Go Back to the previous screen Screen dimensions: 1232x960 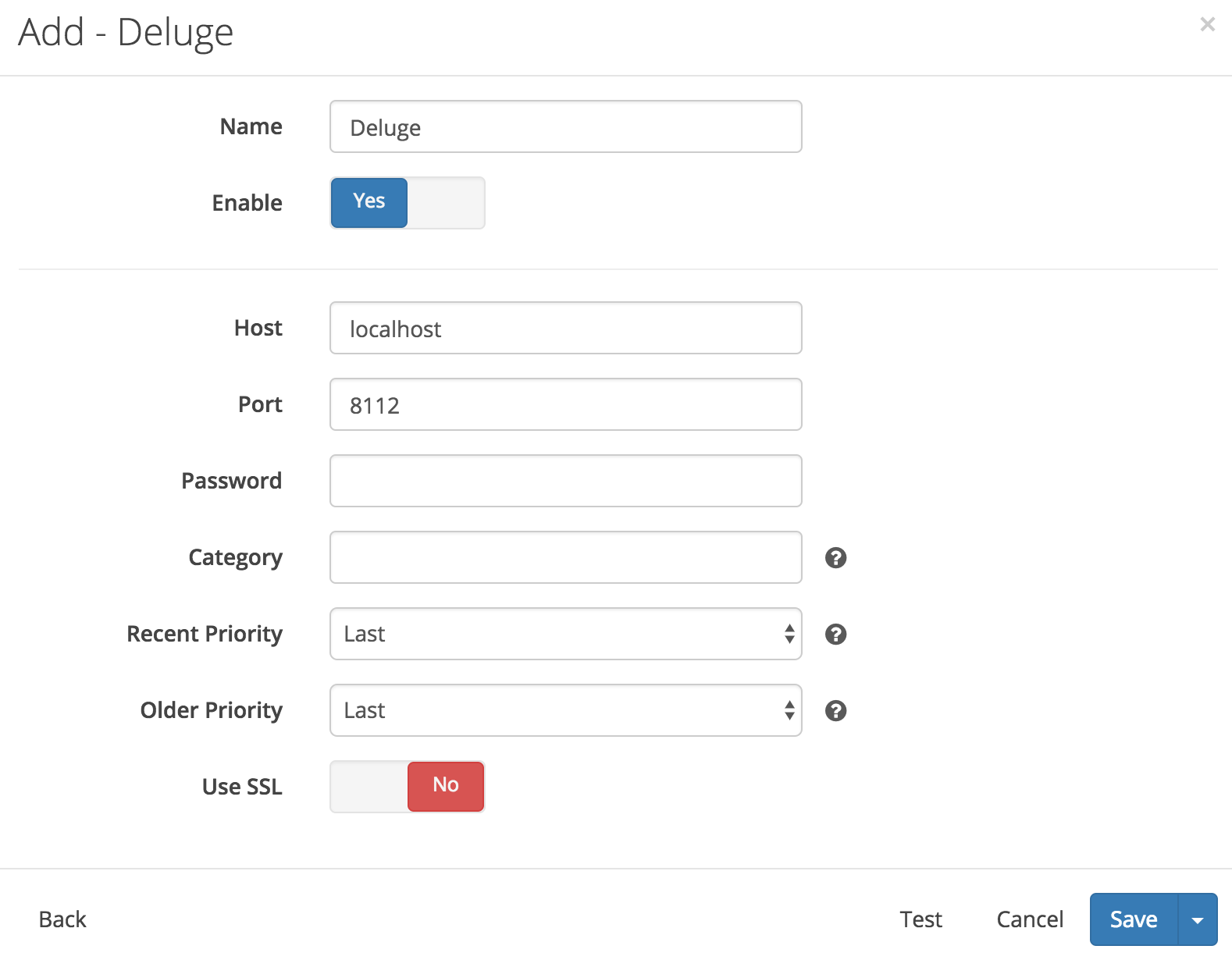pyautogui.click(x=62, y=919)
